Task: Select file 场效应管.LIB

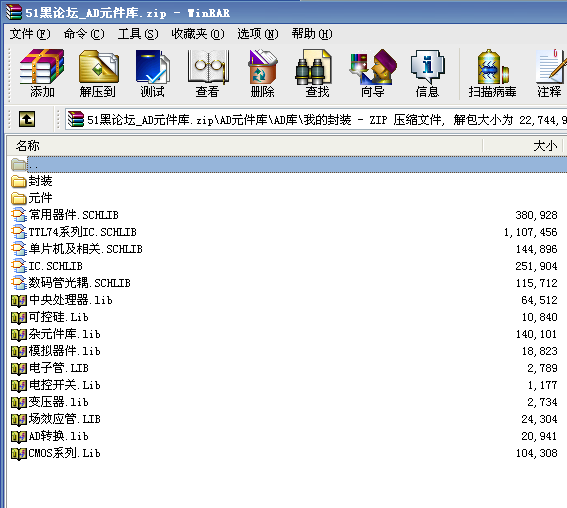Action: click(x=64, y=419)
